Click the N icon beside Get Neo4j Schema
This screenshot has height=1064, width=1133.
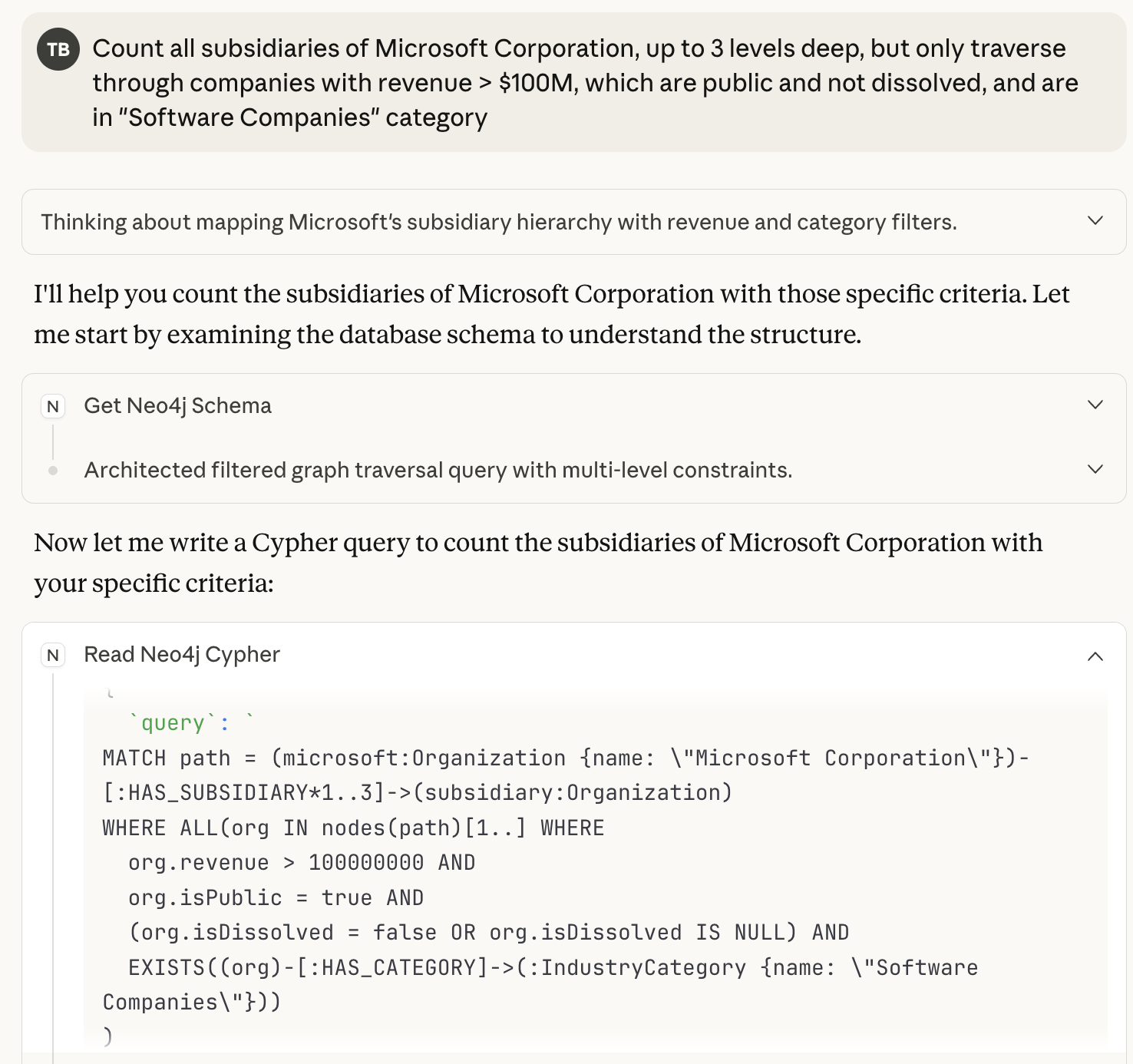pyautogui.click(x=53, y=406)
